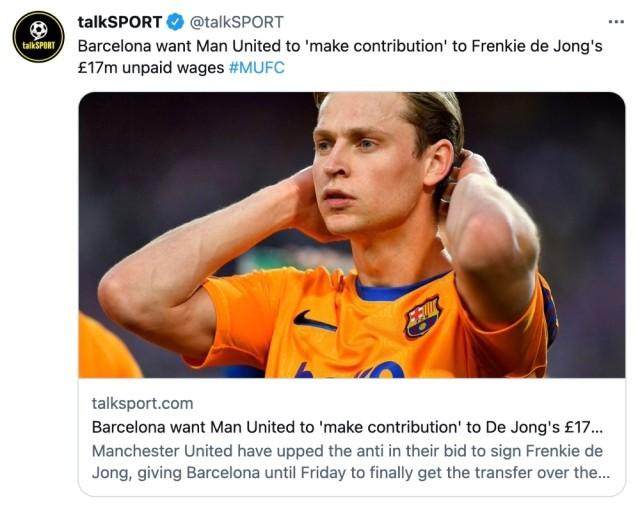
Task: Open the talkSPORT profile avatar
Action: 38,37
